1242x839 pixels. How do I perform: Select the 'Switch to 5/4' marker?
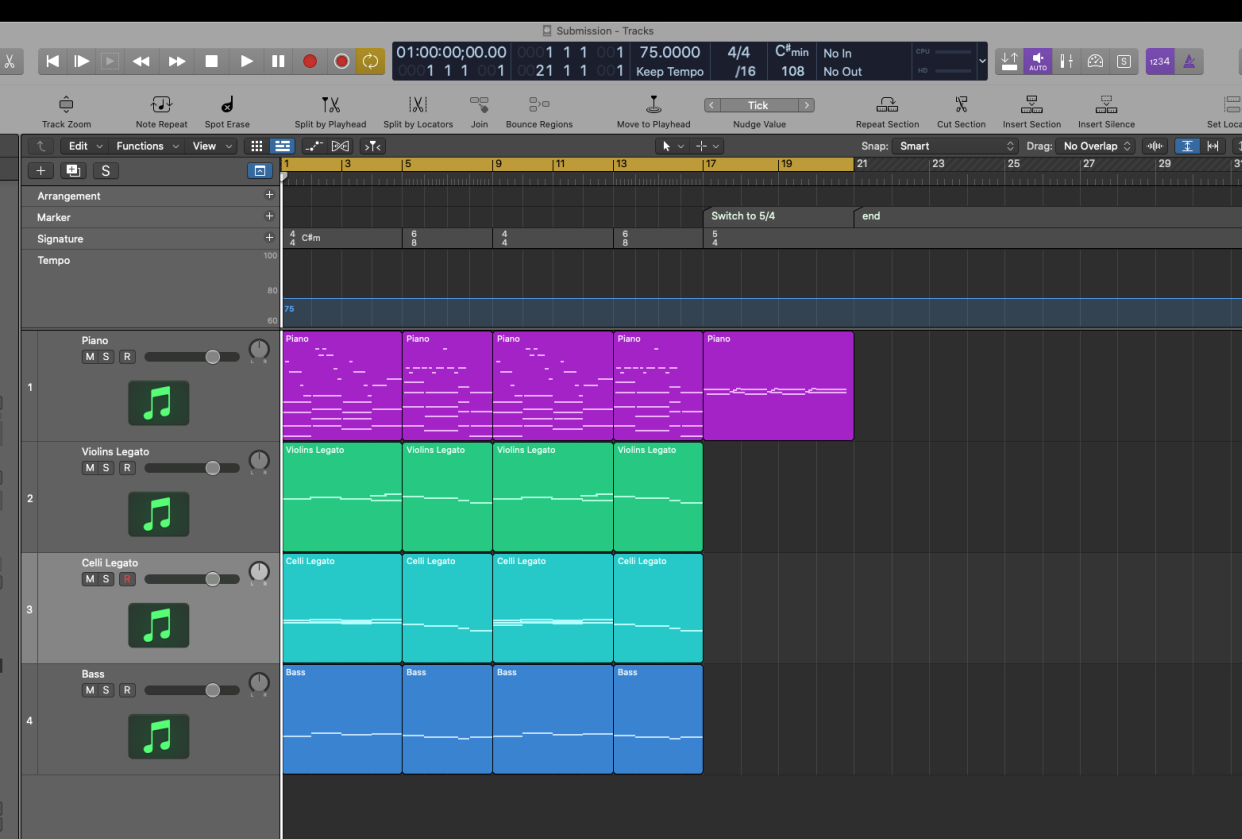tap(778, 216)
